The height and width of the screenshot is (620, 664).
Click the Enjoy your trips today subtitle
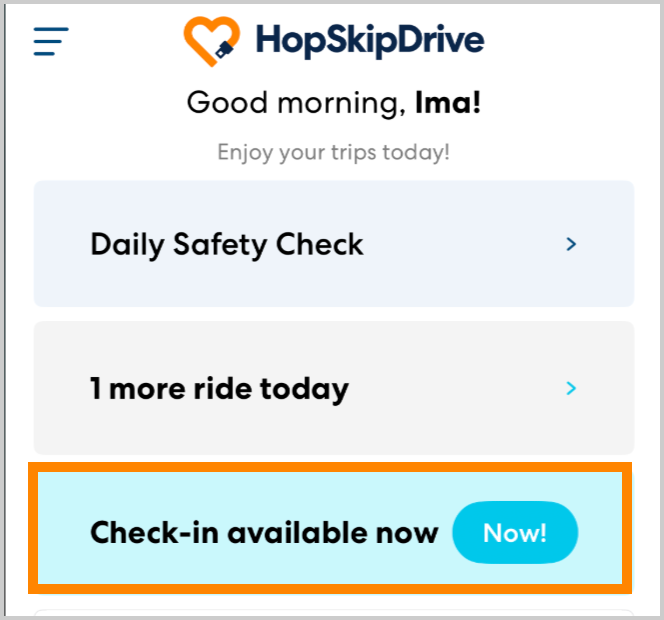point(333,153)
